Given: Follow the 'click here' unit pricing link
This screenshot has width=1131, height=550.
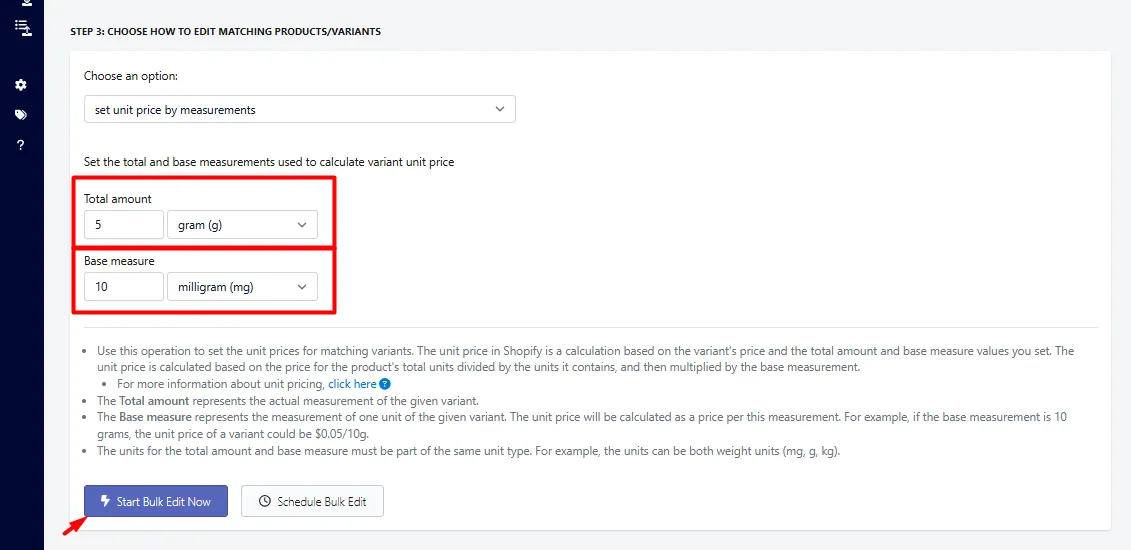Looking at the screenshot, I should tap(352, 384).
